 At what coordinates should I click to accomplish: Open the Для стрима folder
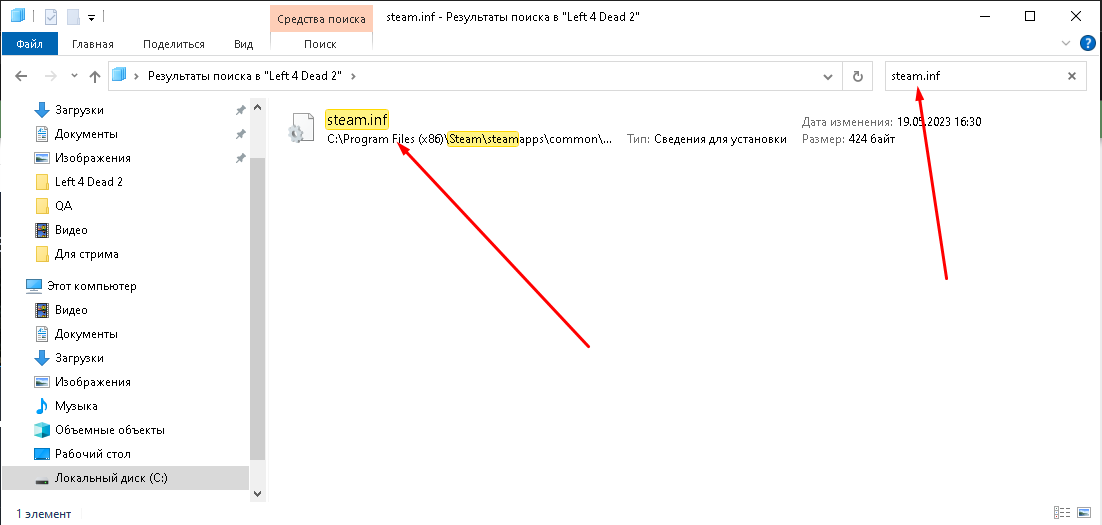86,254
